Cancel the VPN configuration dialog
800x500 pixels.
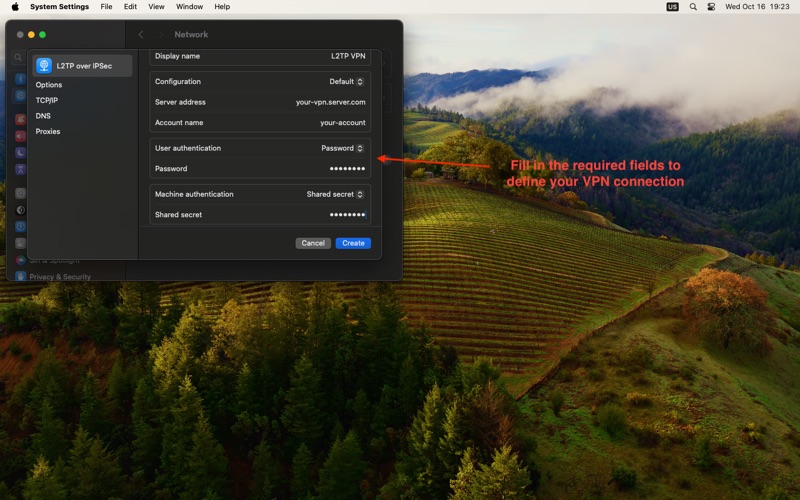[313, 243]
